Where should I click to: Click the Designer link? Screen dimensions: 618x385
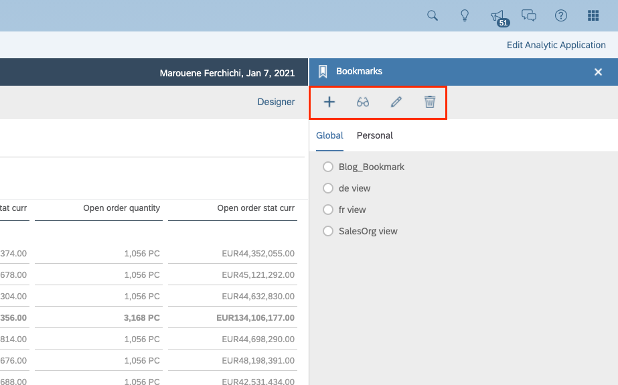pos(276,102)
